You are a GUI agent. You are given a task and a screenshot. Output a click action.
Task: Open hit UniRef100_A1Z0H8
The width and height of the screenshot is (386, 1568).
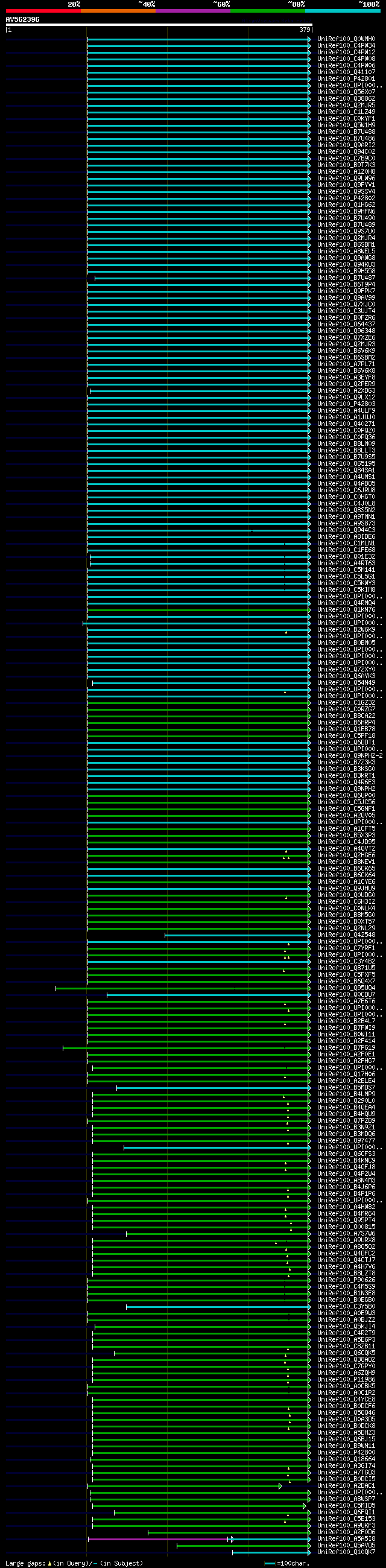click(x=346, y=172)
